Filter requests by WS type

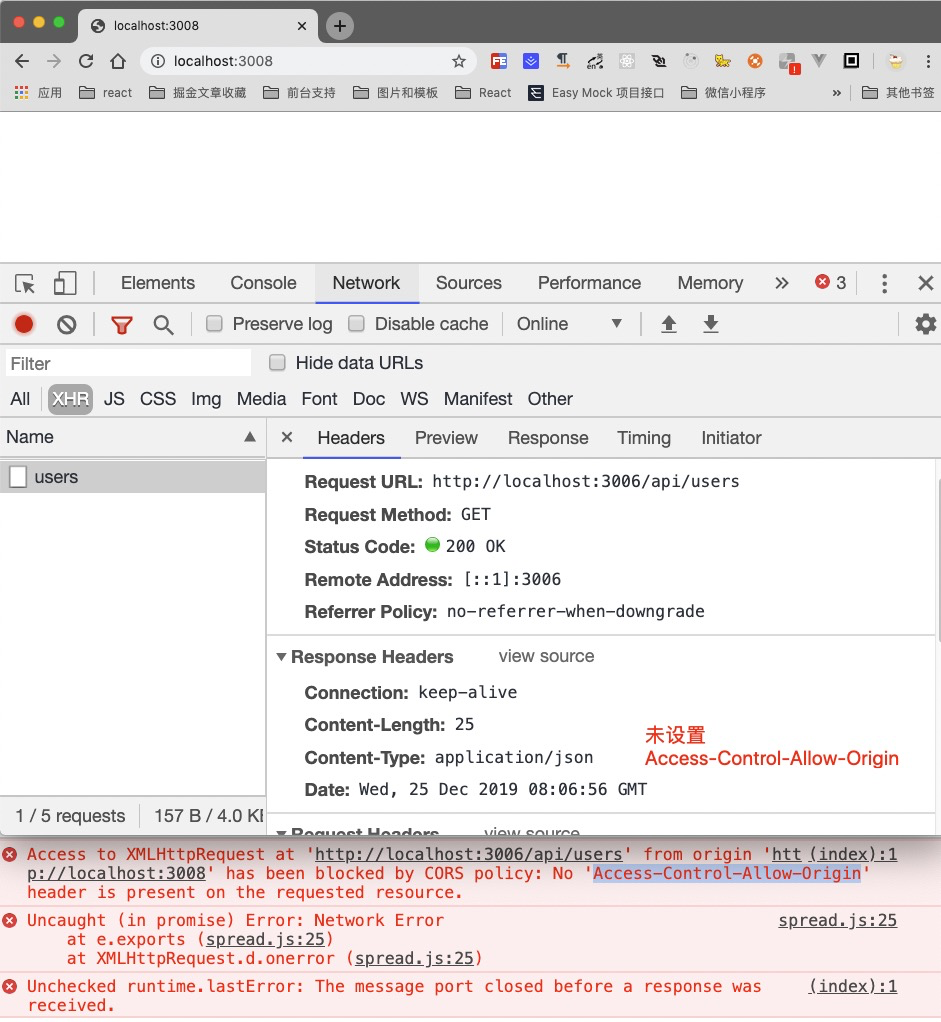coord(414,399)
